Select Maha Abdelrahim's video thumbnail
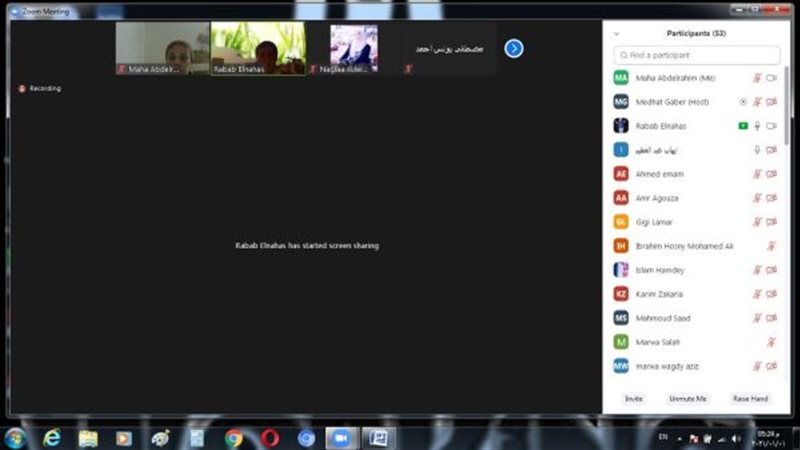Screen dimensions: 800x450 pos(162,48)
